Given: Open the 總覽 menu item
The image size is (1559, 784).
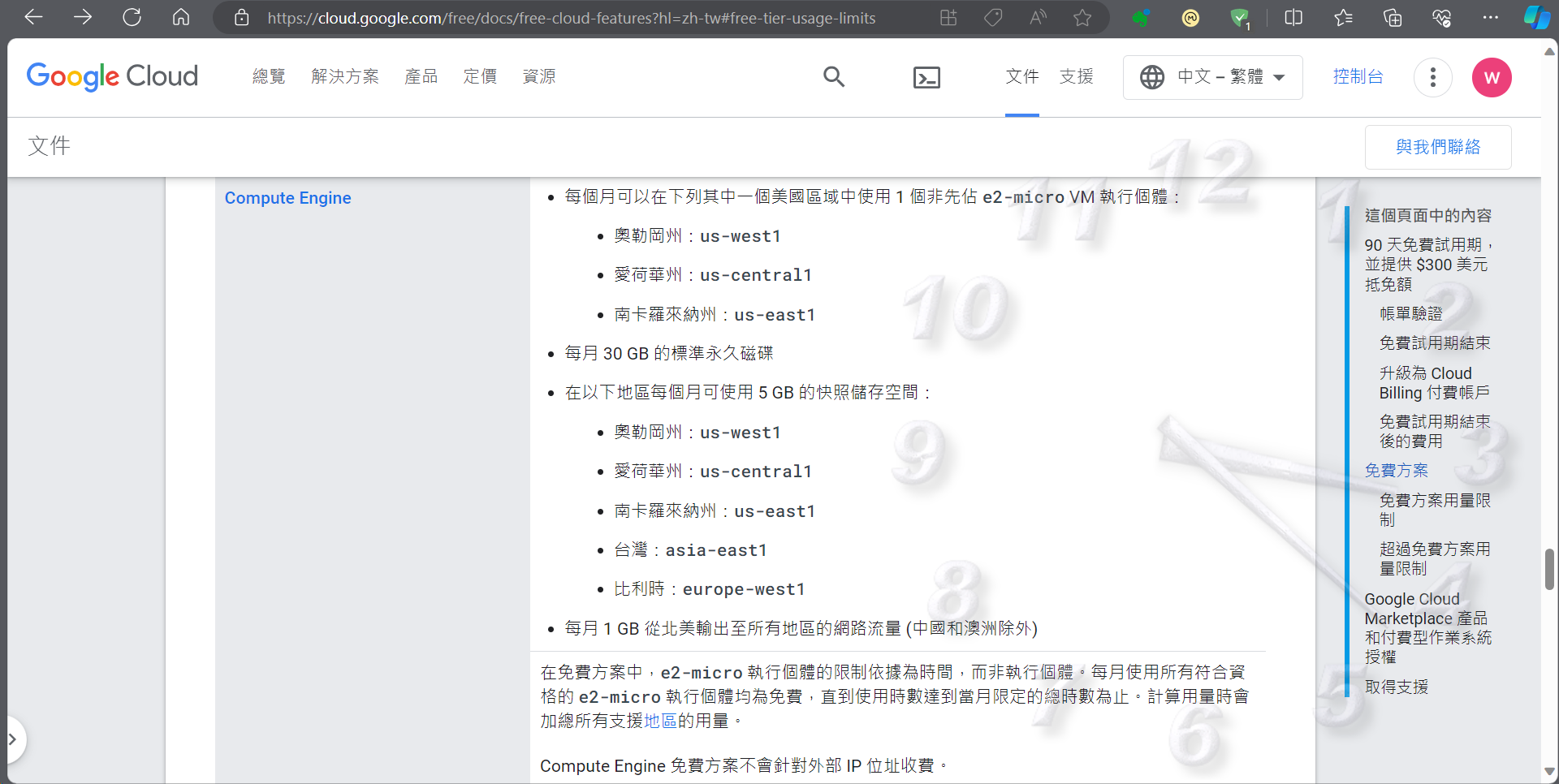Looking at the screenshot, I should point(269,76).
